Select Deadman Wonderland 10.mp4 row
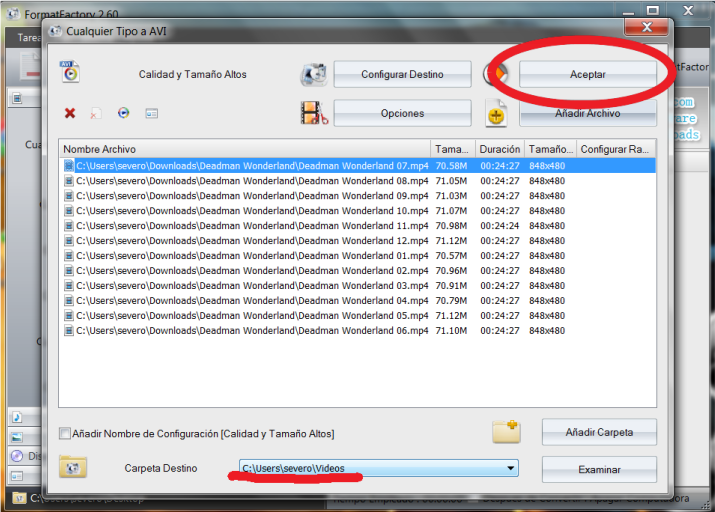 point(358,211)
